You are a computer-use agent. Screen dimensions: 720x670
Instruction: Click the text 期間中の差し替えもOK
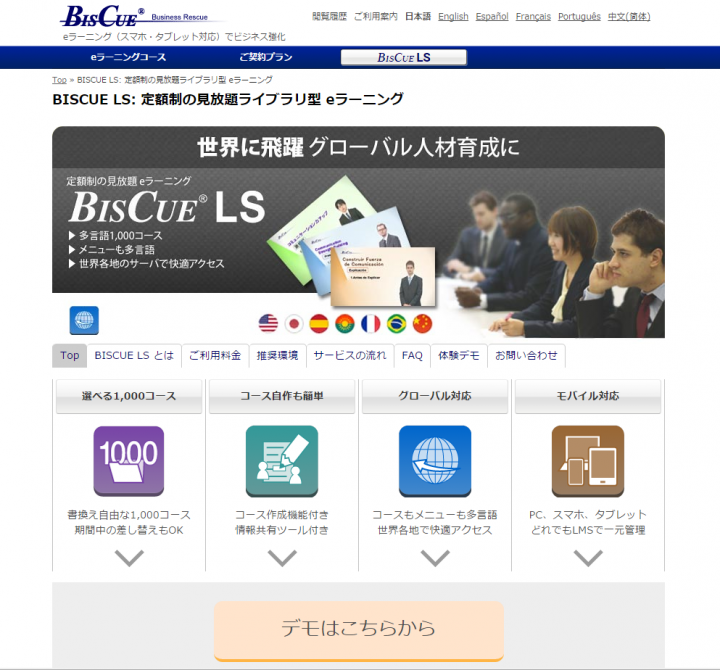pos(129,530)
